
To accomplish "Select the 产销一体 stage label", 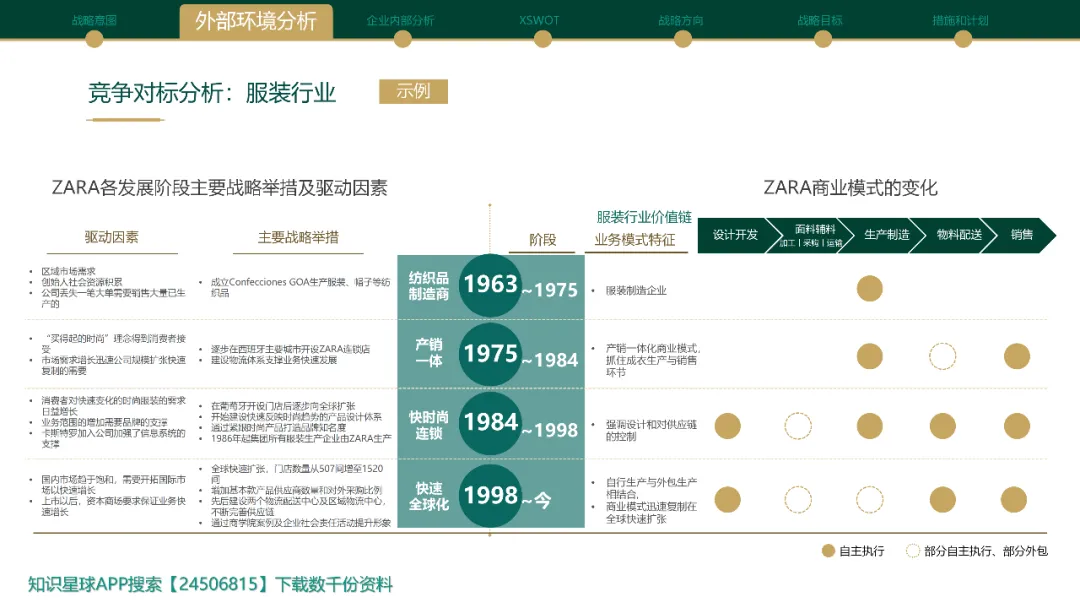I will click(x=428, y=353).
